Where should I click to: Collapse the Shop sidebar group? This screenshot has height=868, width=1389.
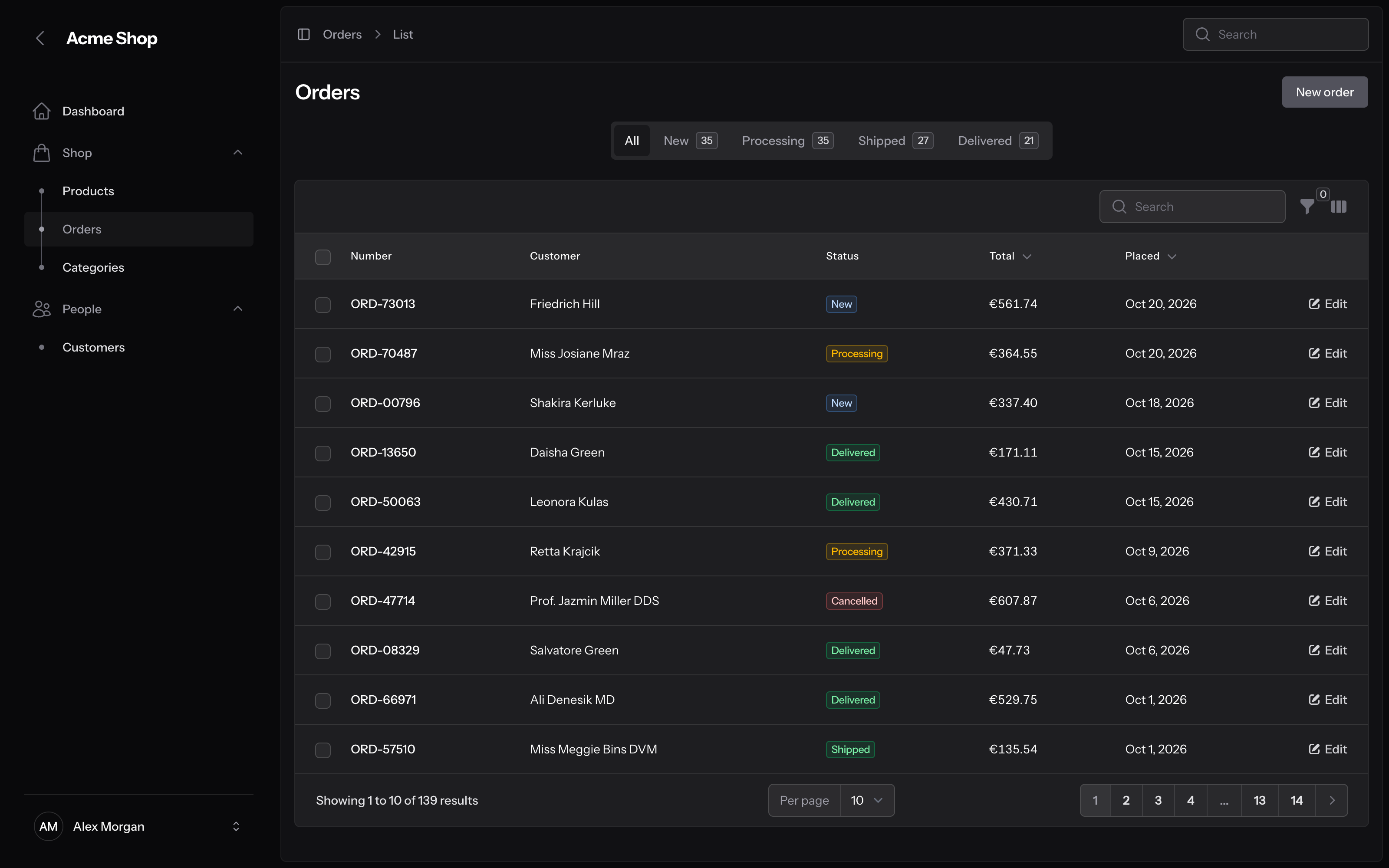(237, 152)
